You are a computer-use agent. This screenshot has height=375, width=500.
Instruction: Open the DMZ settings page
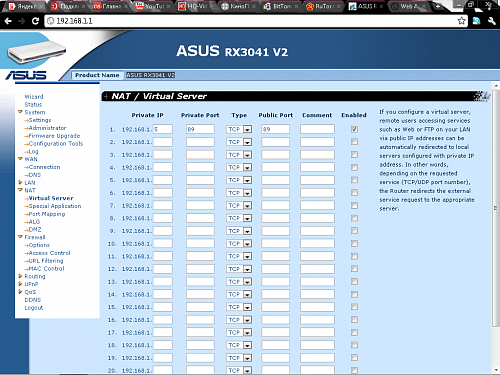click(35, 229)
